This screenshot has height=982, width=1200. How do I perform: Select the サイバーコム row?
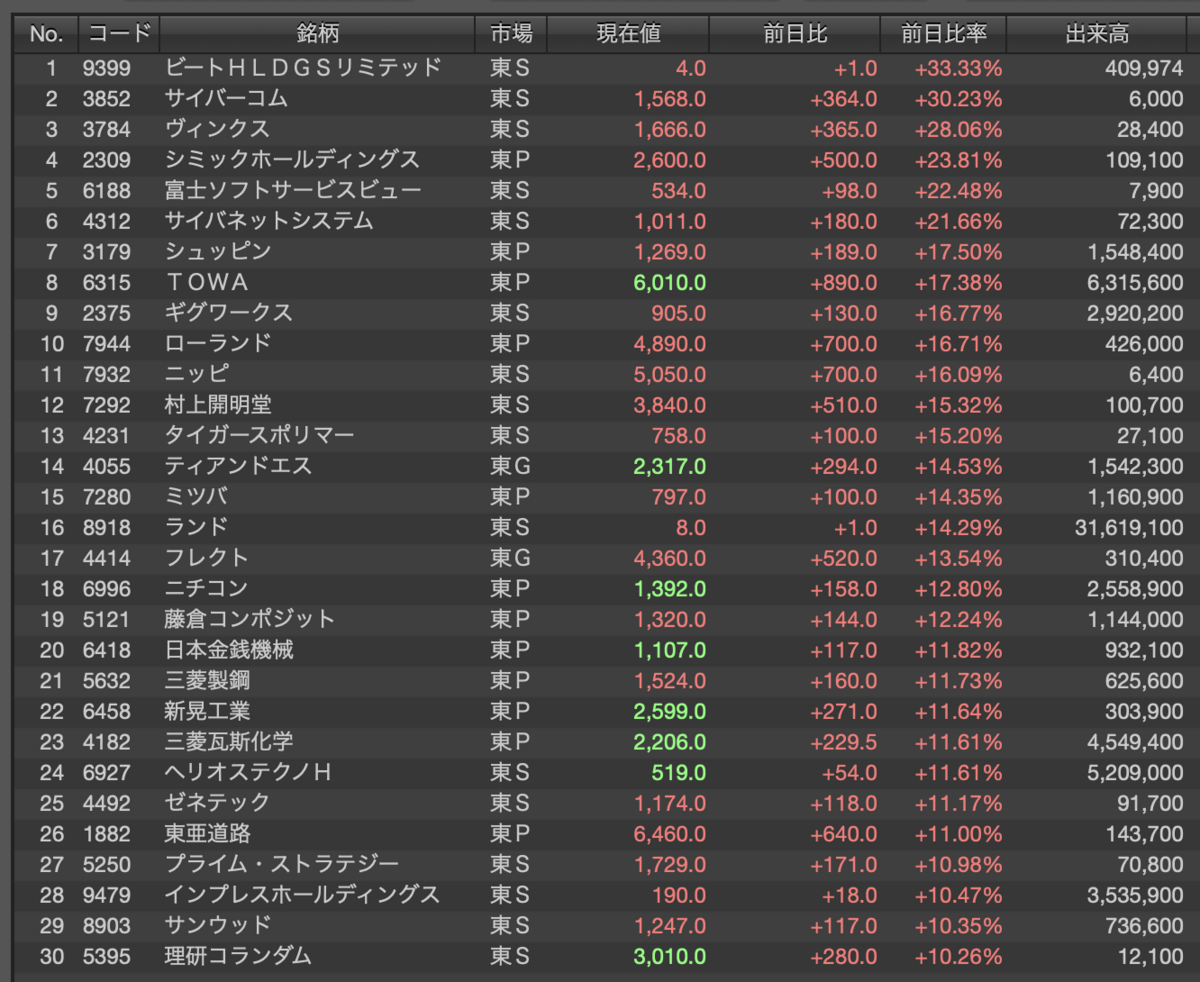(600, 98)
